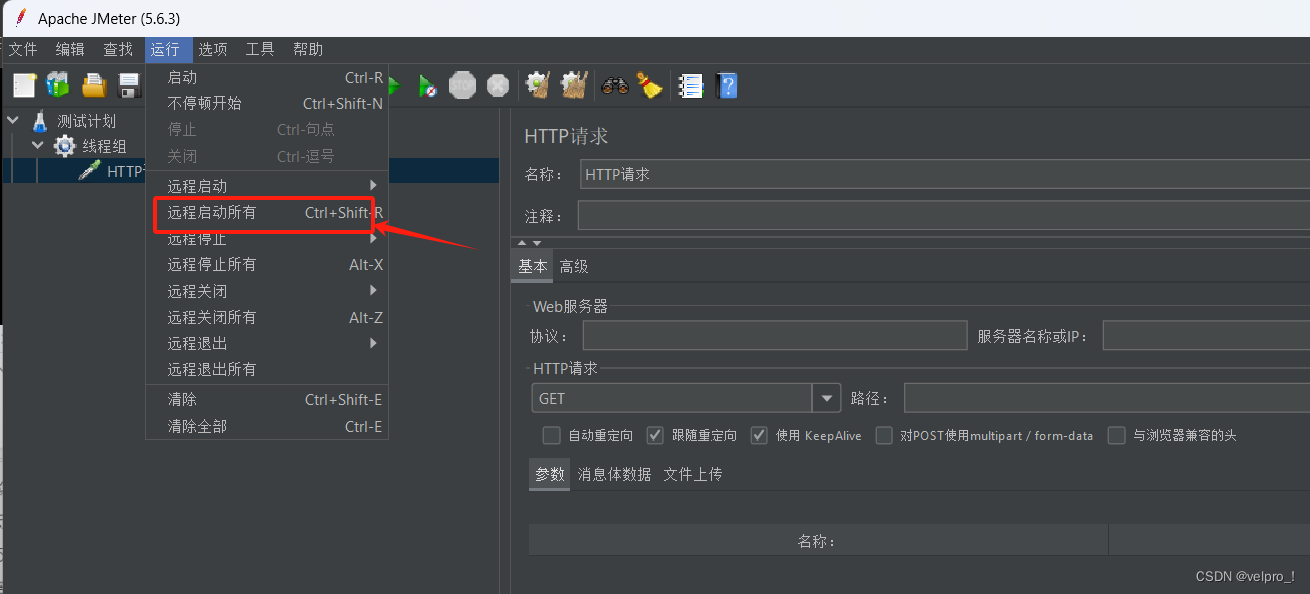Expand the 远程关闭 submenu
The width and height of the screenshot is (1310, 594).
pos(267,291)
